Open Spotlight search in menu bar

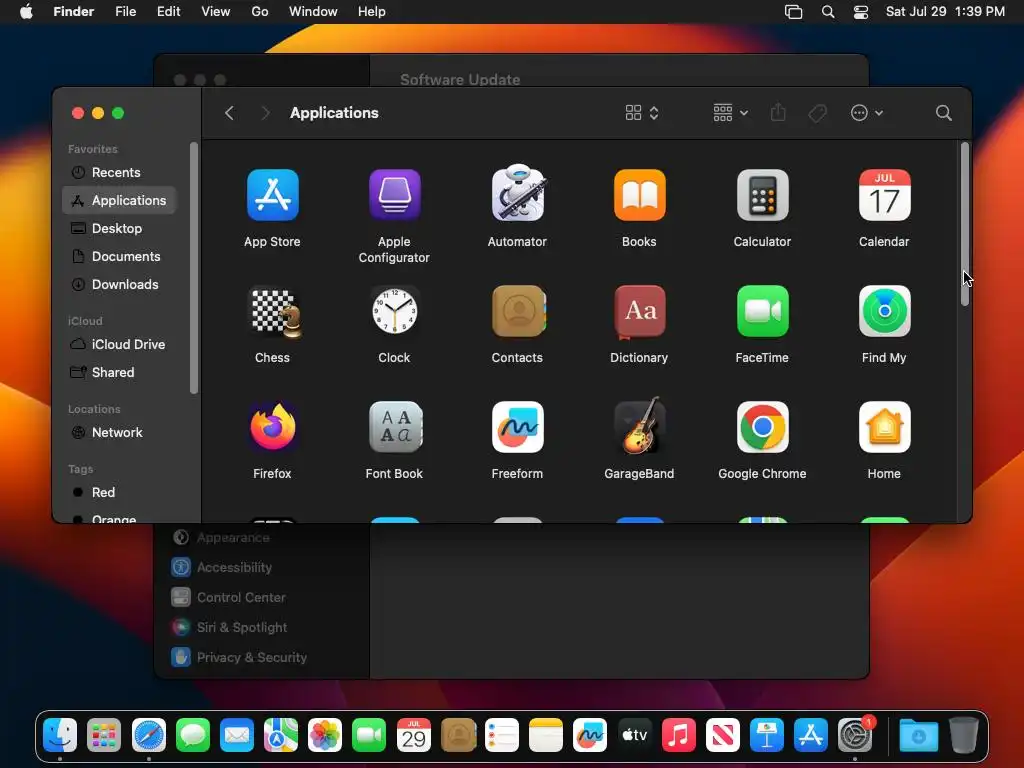pyautogui.click(x=827, y=12)
